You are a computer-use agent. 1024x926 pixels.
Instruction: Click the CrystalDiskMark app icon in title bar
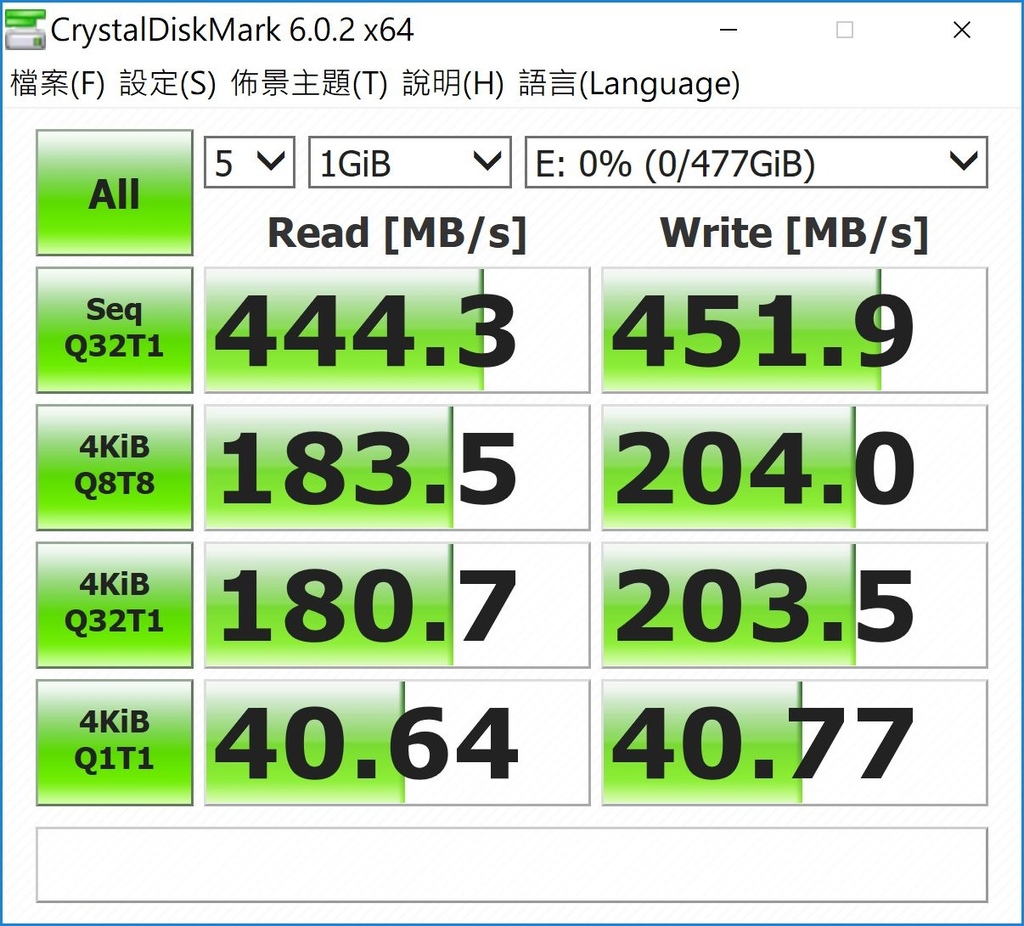(25, 30)
